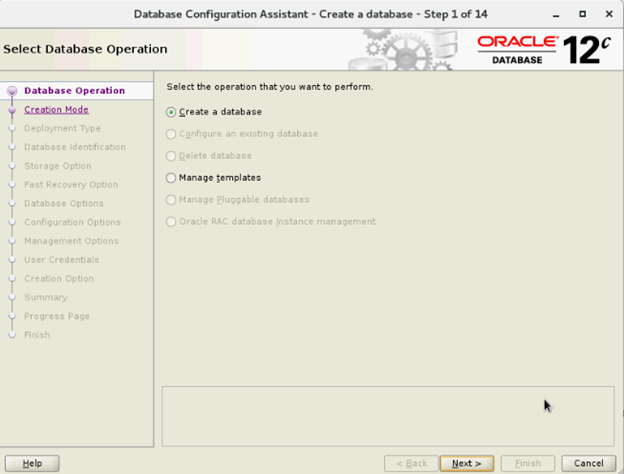The height and width of the screenshot is (474, 624).
Task: Click the Management Options step label
Action: (71, 241)
